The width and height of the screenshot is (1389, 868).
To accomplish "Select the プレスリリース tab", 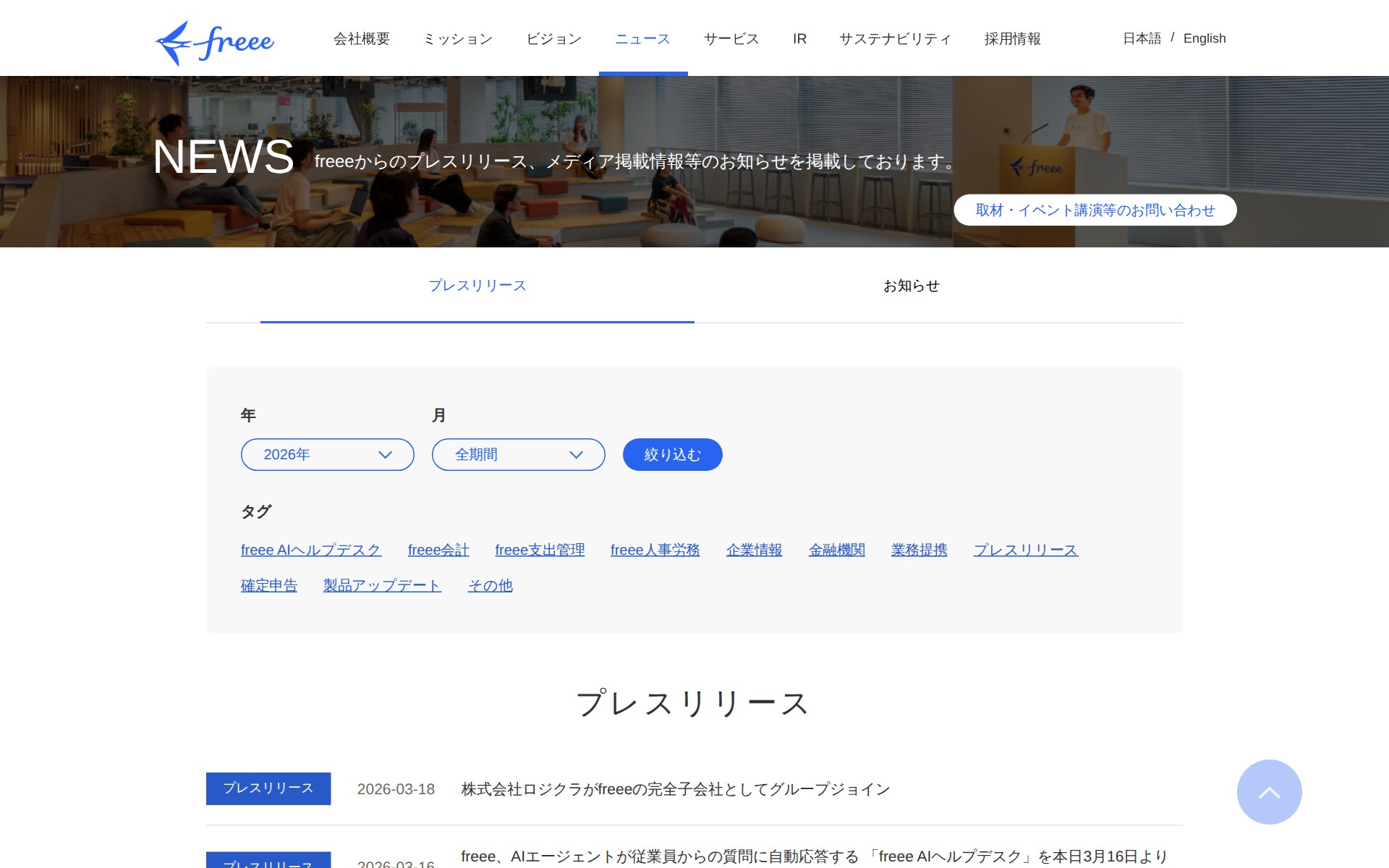I will click(x=477, y=286).
